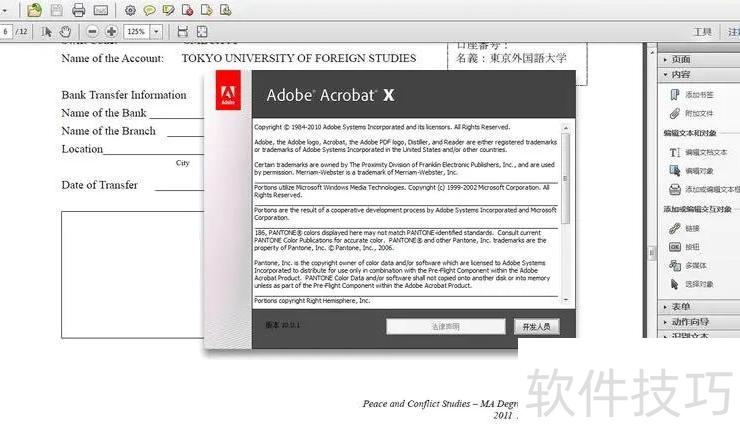Click 'TOKYO UNIVERSITY OF FOREIGN STUDIES' text
Viewport: 740px width, 448px height.
pos(299,58)
